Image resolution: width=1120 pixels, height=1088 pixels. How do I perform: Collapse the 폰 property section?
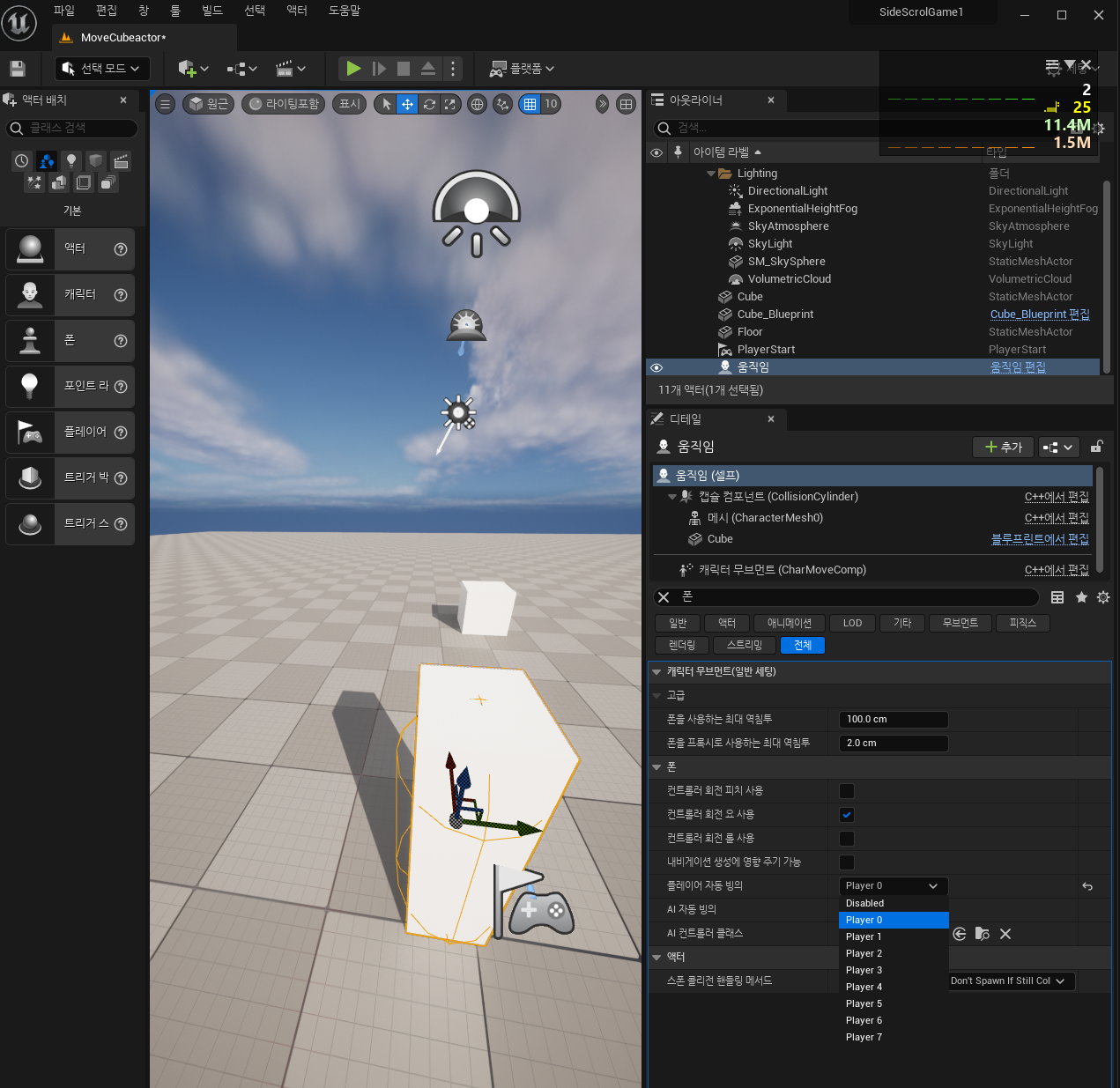(656, 767)
